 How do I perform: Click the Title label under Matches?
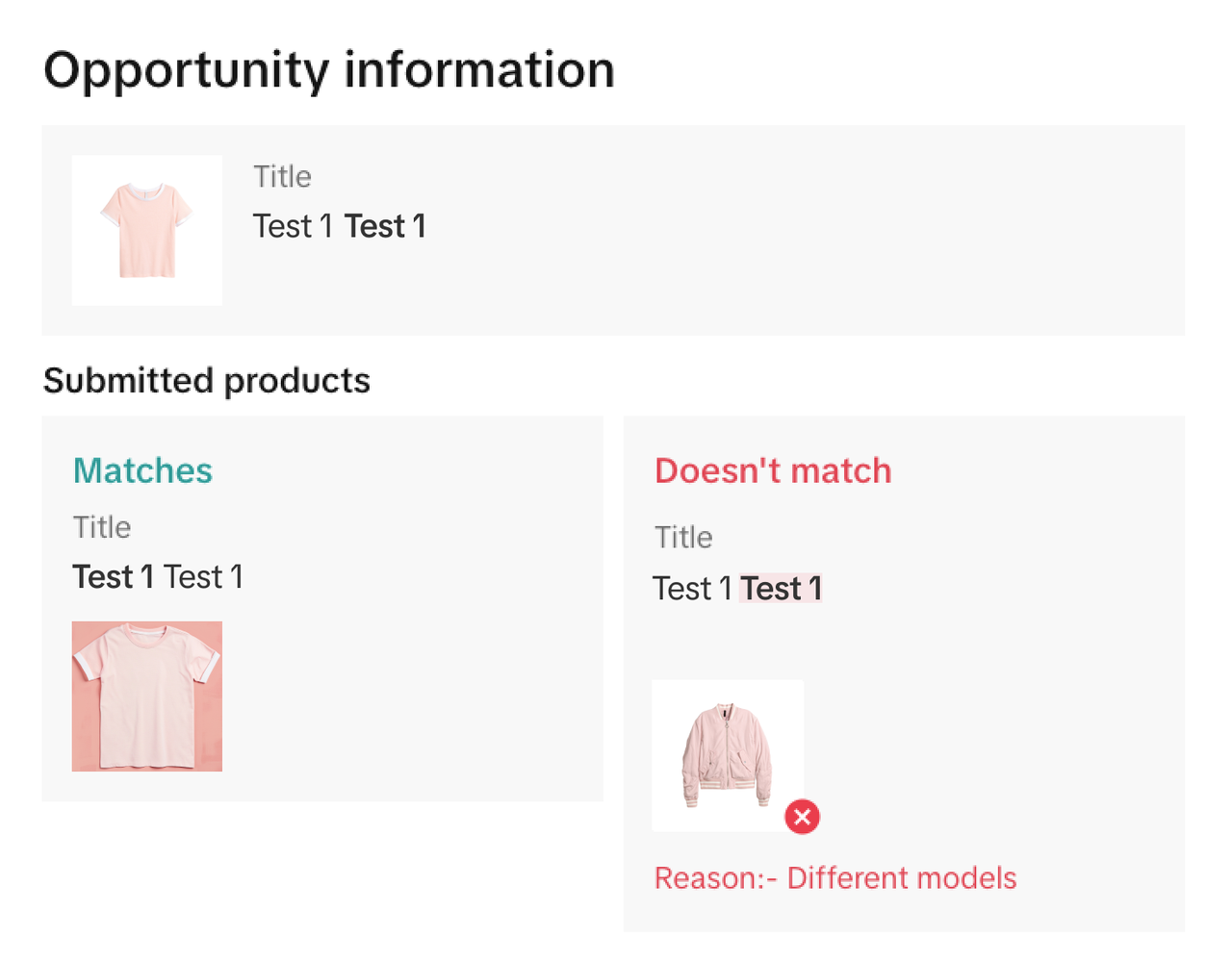[102, 527]
